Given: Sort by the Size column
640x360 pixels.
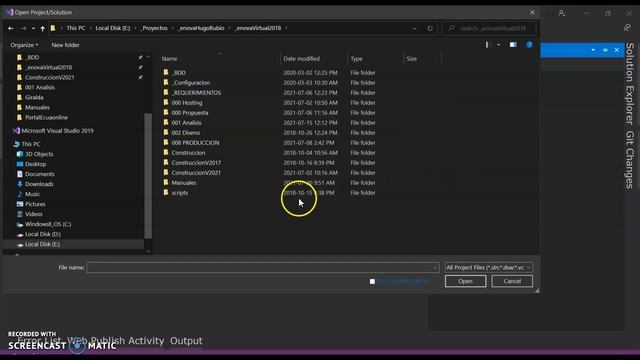Looking at the screenshot, I should (x=412, y=59).
